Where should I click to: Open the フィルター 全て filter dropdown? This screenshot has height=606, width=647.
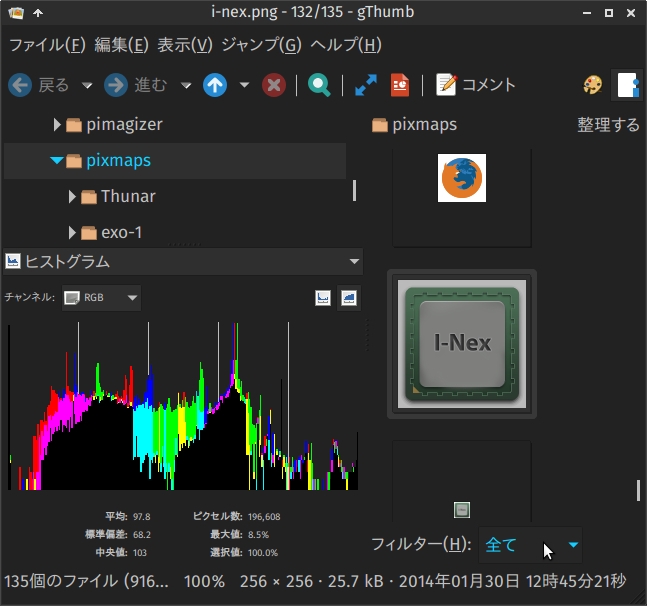[530, 545]
